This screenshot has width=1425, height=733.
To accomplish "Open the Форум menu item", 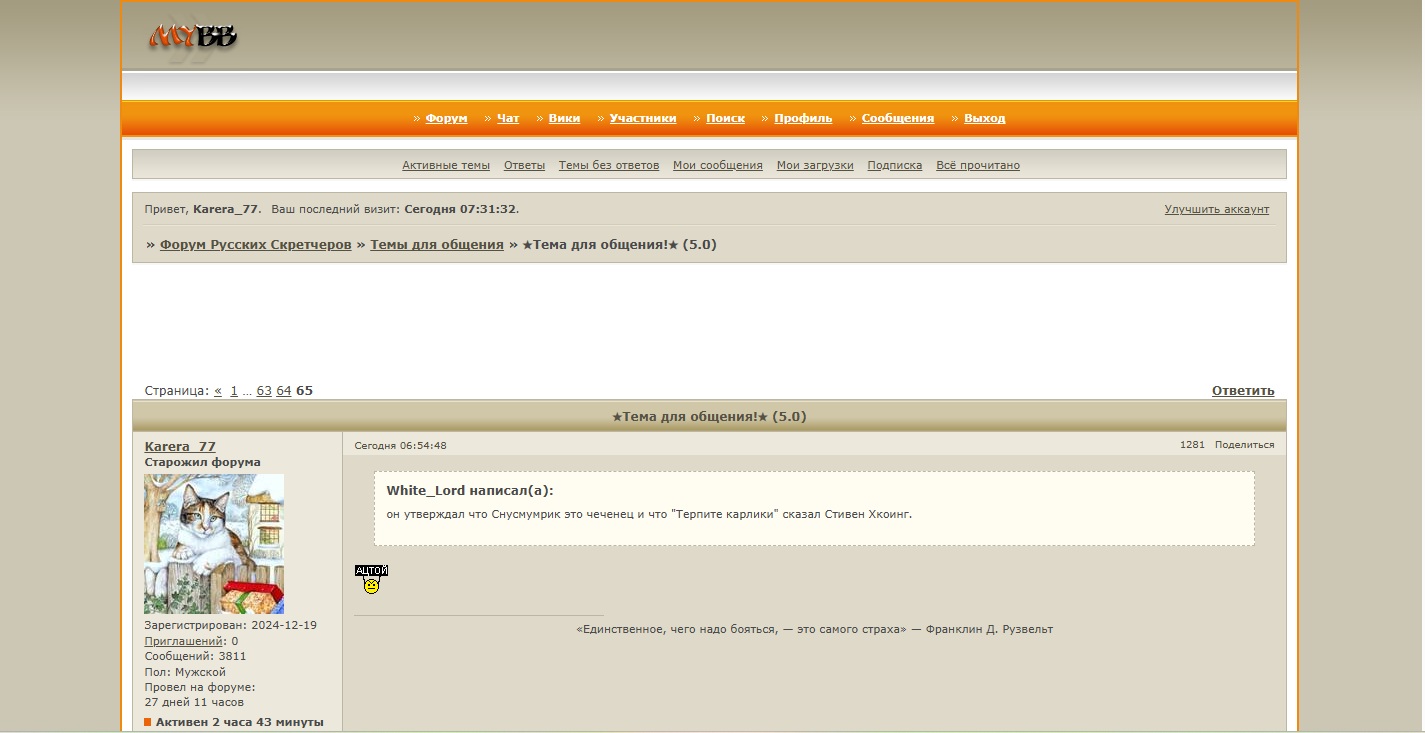I will (x=446, y=118).
